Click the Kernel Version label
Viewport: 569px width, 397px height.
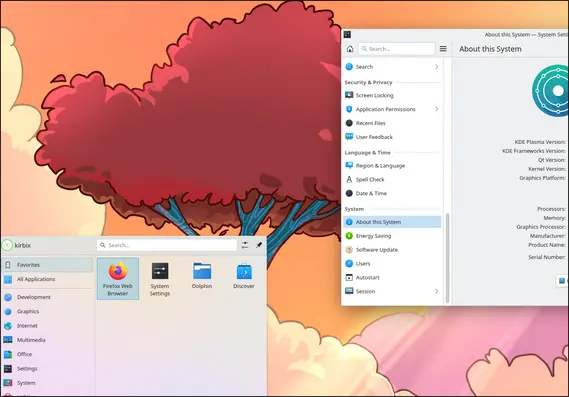pyautogui.click(x=547, y=169)
